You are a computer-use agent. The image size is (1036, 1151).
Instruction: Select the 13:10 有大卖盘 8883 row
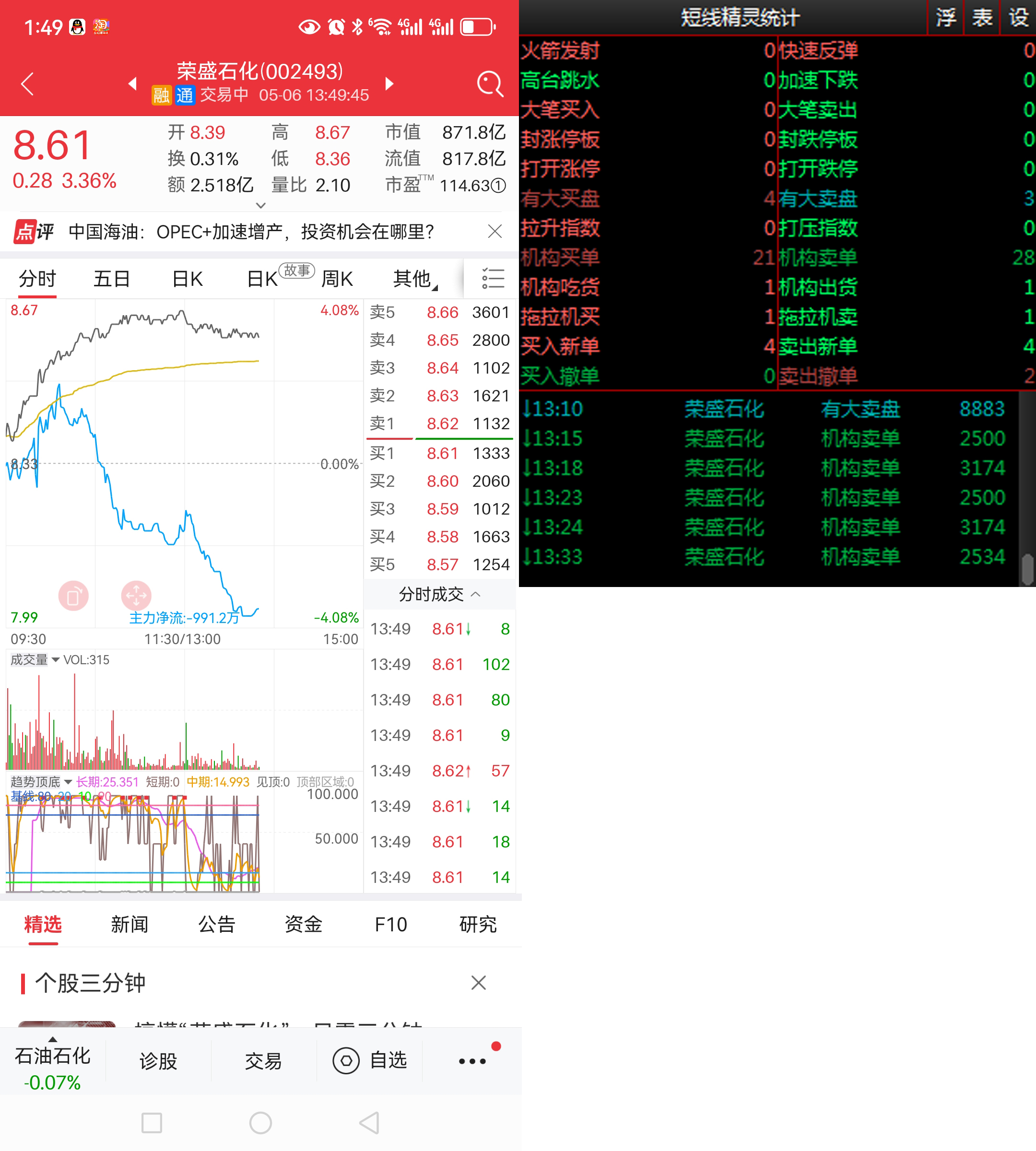point(768,409)
